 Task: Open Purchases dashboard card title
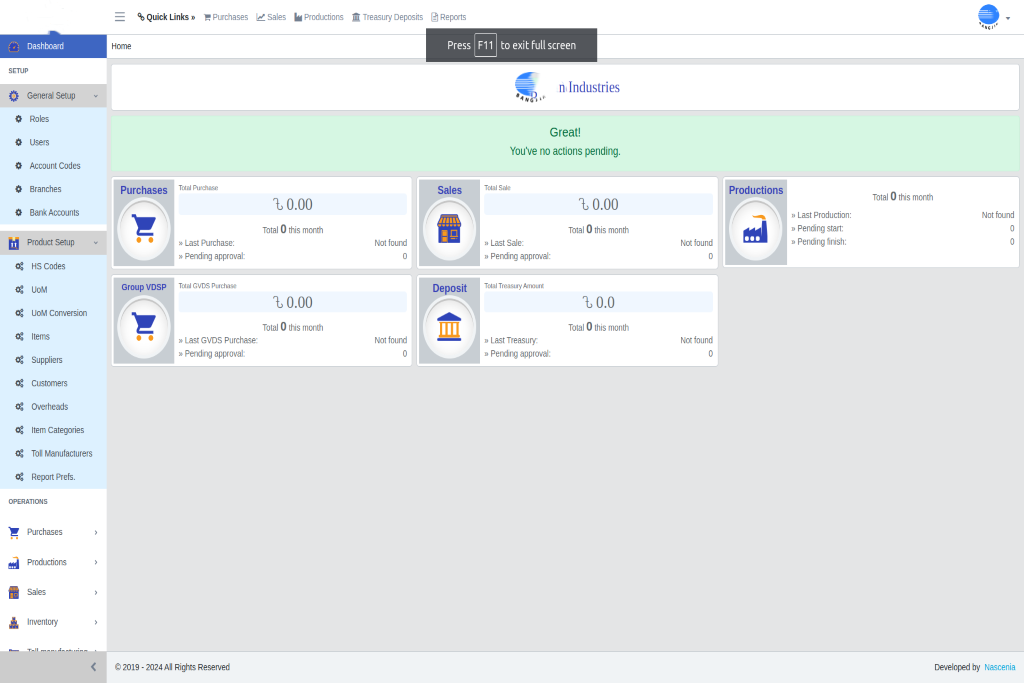(144, 190)
